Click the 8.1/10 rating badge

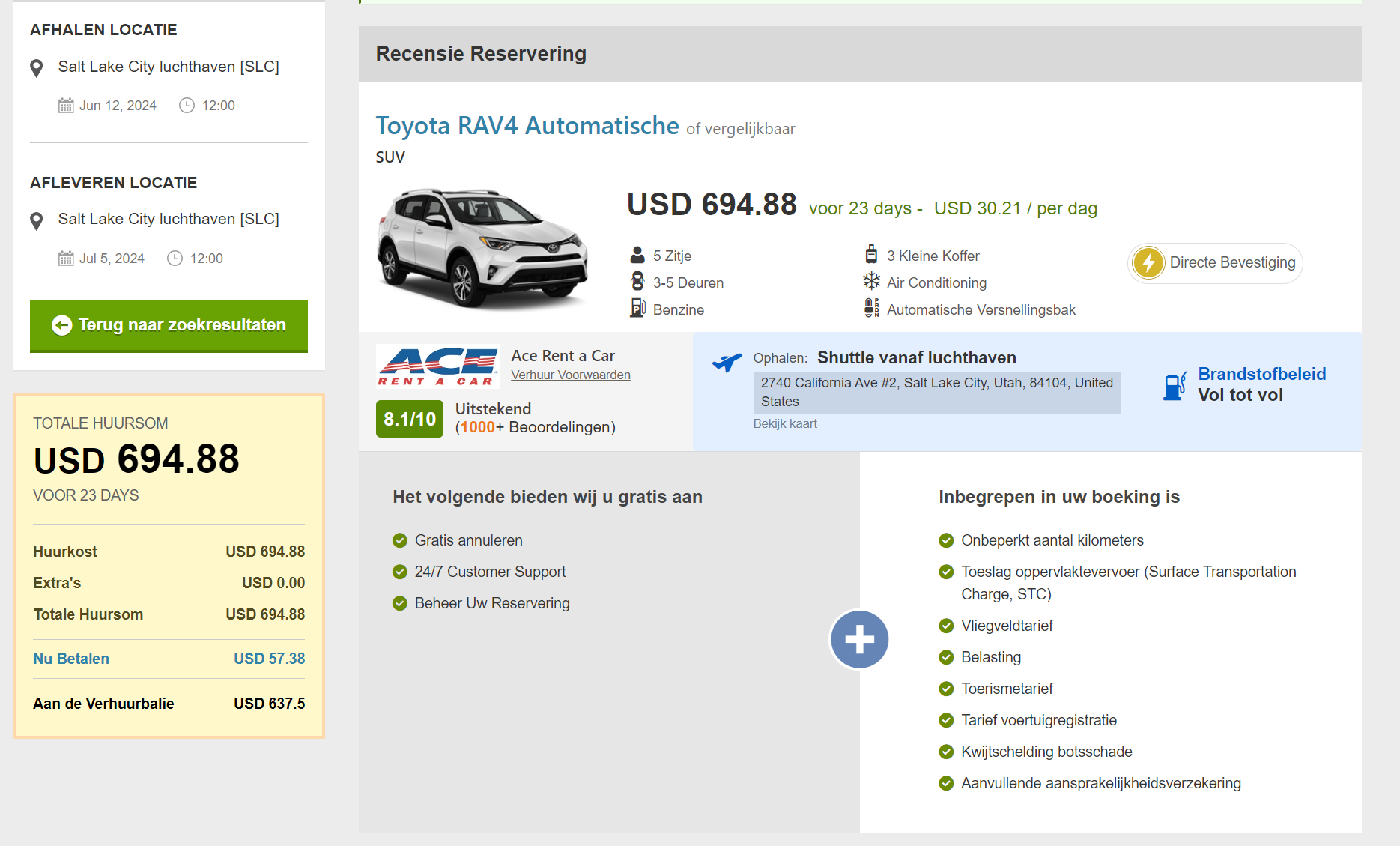pos(409,419)
